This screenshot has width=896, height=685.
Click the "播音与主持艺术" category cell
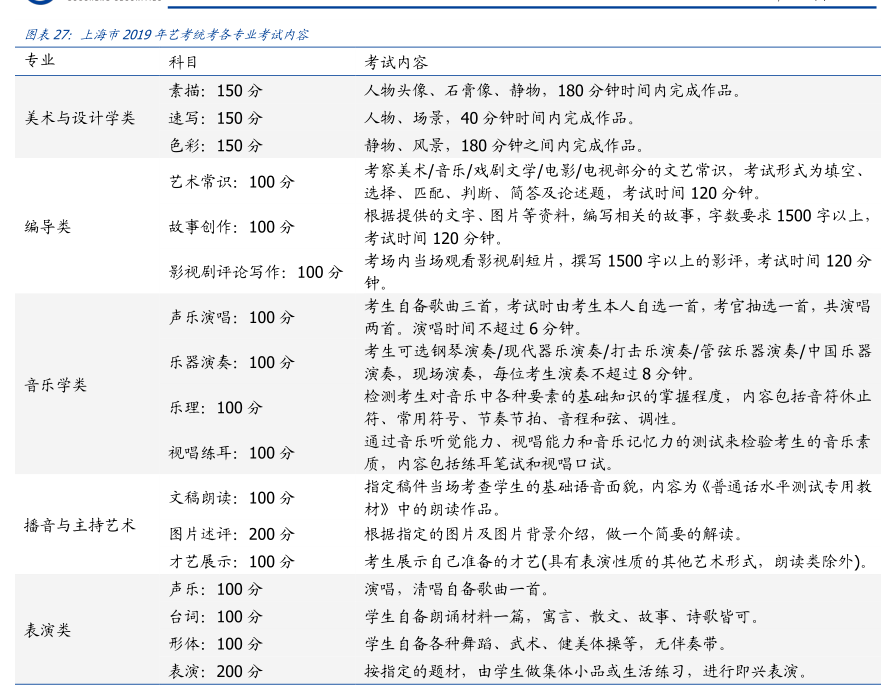tap(79, 525)
